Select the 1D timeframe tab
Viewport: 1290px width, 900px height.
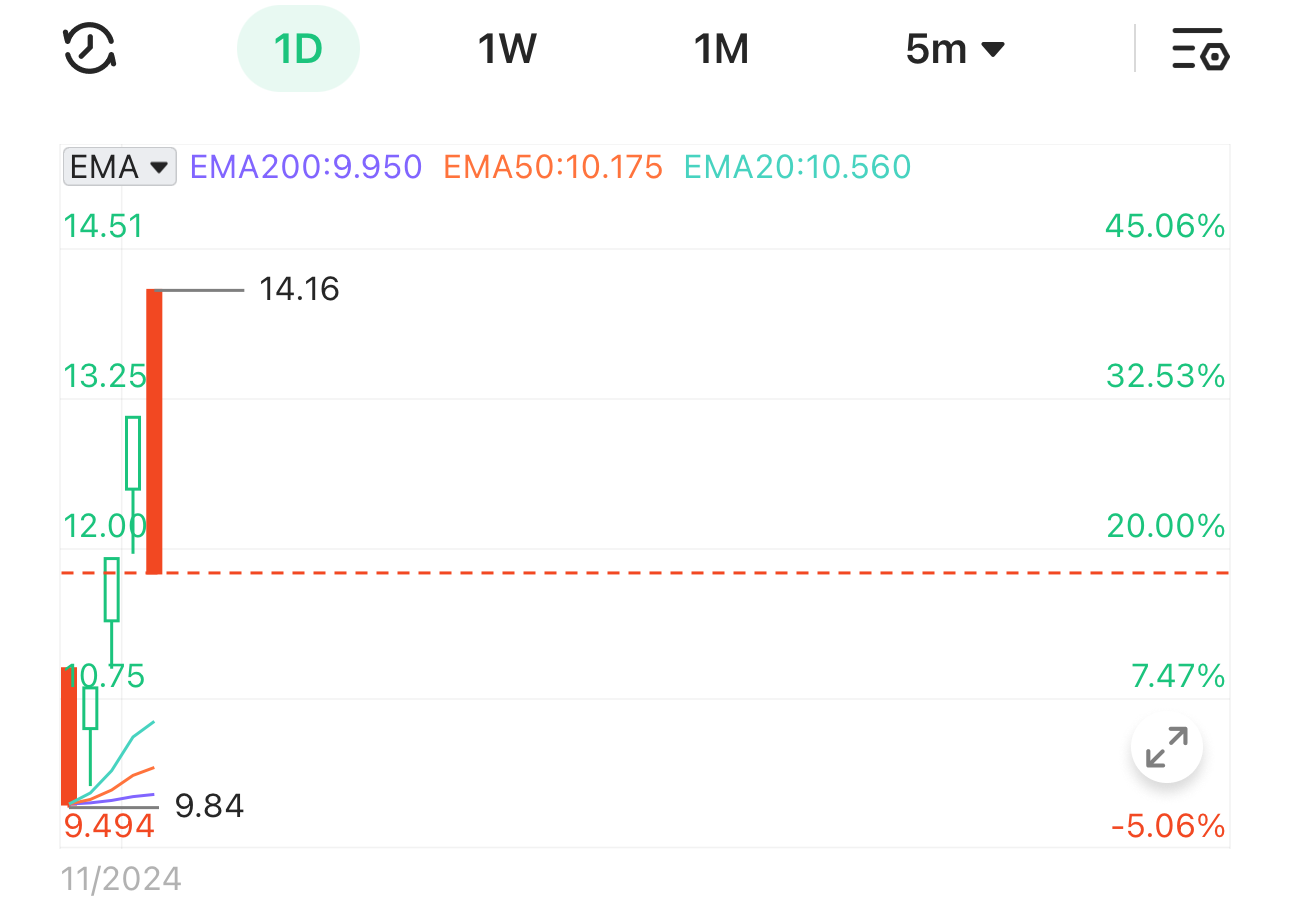point(298,48)
